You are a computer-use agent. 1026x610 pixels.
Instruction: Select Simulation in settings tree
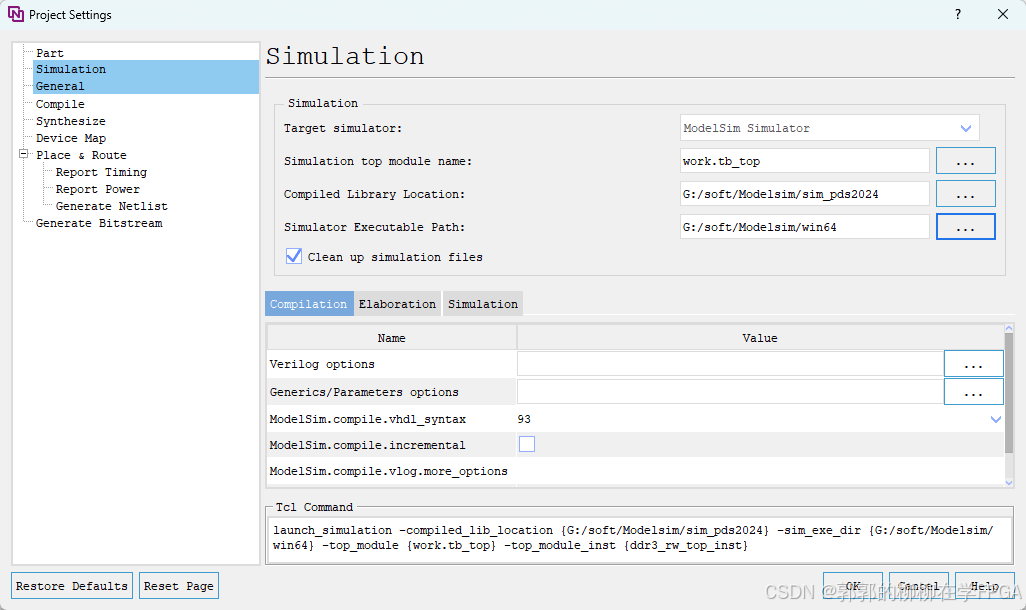[71, 69]
